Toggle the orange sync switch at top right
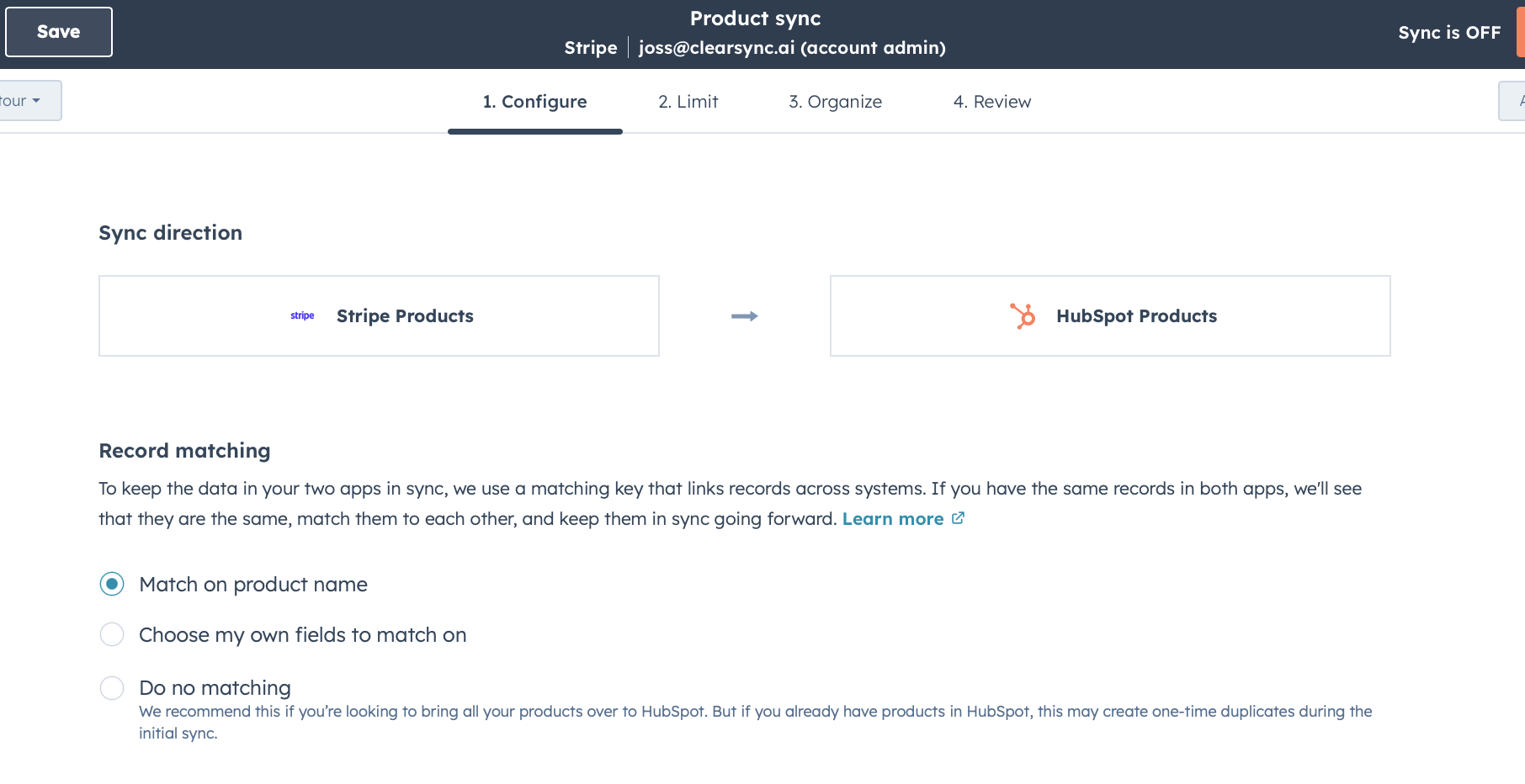 click(x=1520, y=33)
